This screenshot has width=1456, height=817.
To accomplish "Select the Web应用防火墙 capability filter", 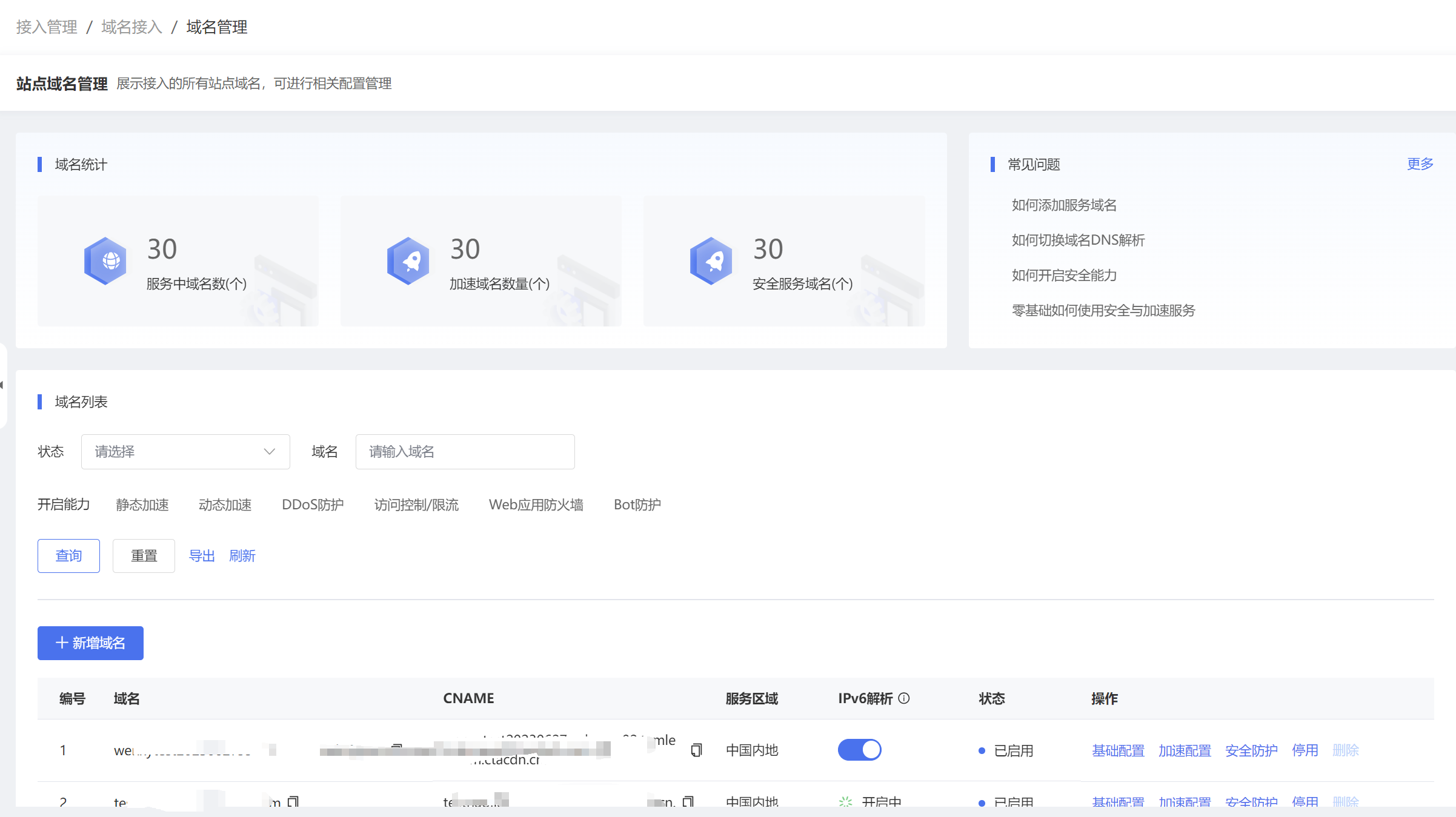I will coord(536,504).
